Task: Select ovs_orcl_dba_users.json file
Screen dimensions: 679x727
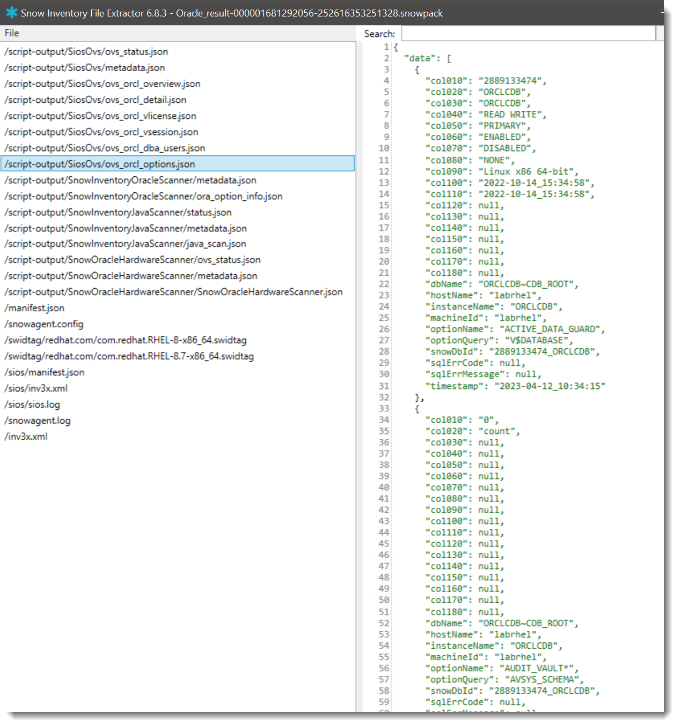Action: pyautogui.click(x=104, y=148)
